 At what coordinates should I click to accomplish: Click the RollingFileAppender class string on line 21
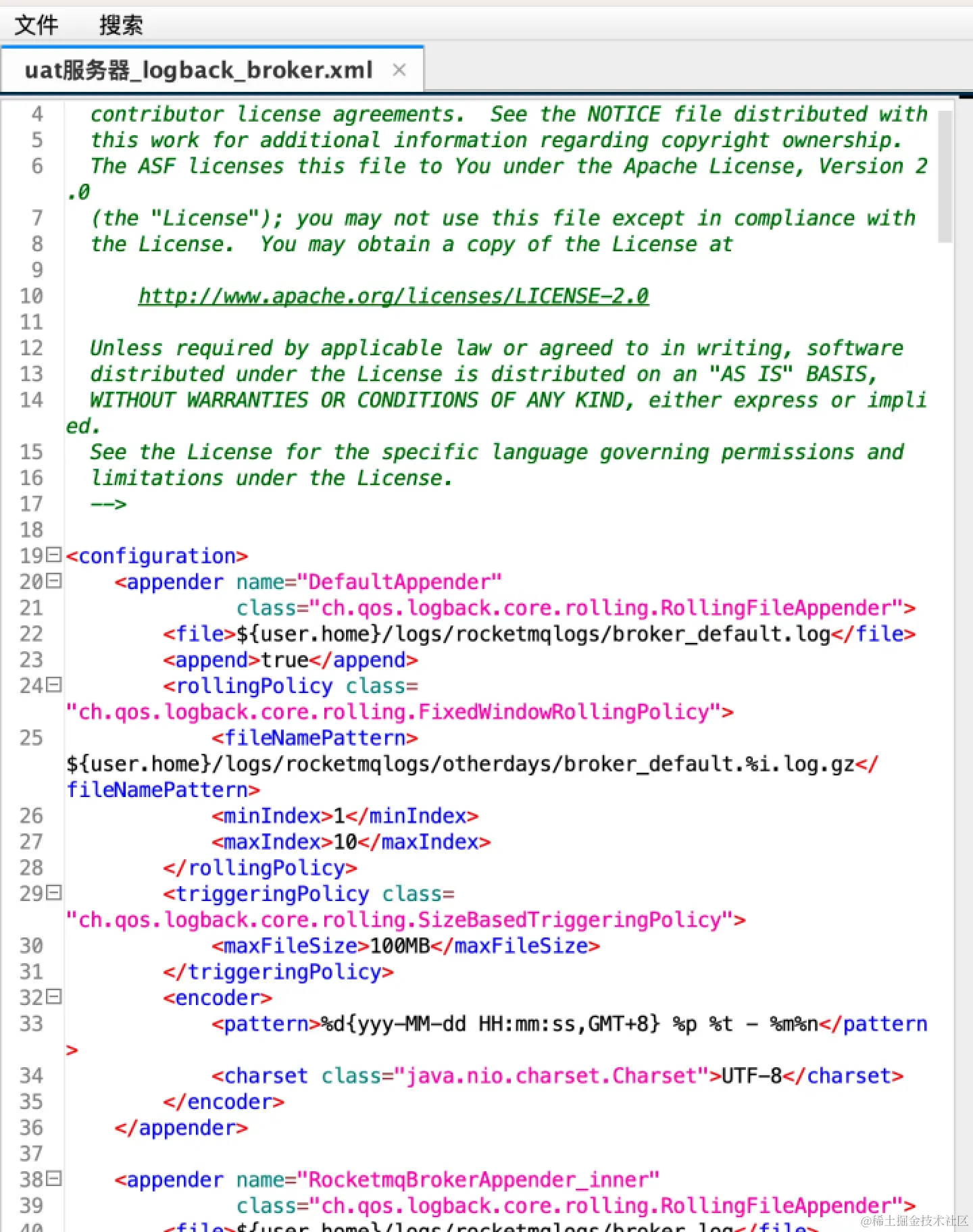click(606, 608)
